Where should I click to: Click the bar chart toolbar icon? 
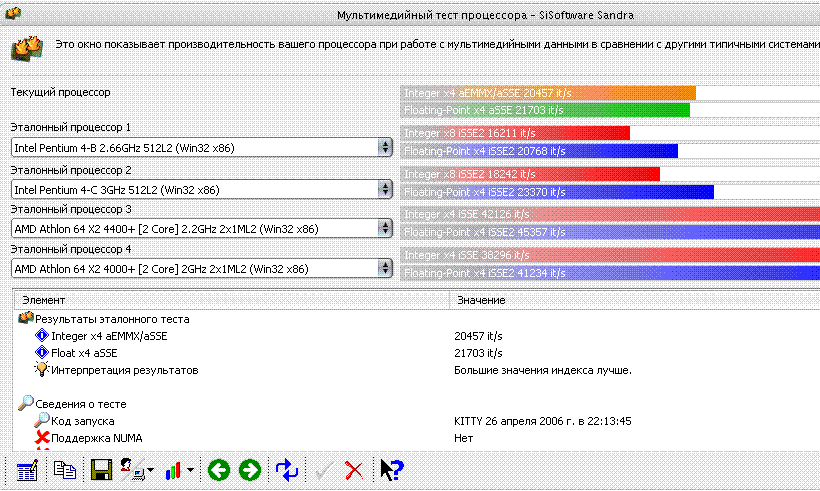click(x=173, y=470)
